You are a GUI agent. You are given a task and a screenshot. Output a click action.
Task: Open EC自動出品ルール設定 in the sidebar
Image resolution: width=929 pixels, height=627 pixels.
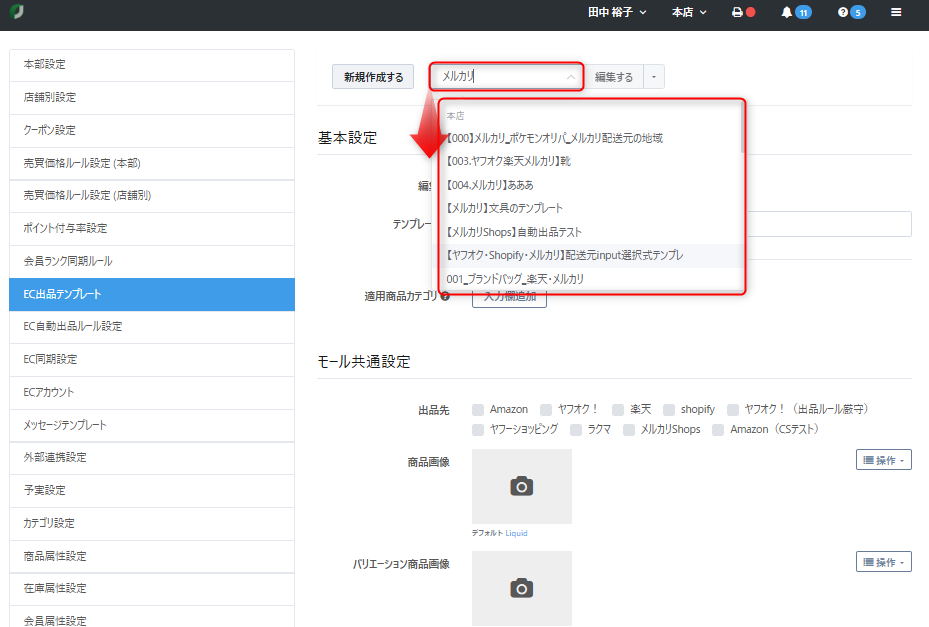[x=152, y=327]
